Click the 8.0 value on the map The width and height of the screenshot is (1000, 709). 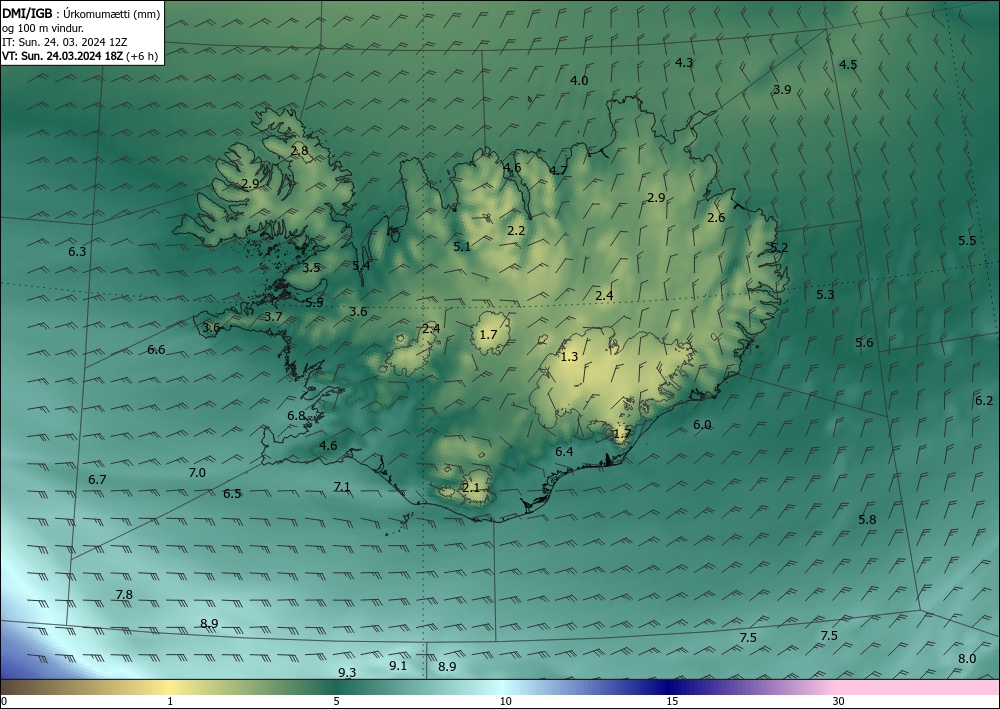point(967,659)
